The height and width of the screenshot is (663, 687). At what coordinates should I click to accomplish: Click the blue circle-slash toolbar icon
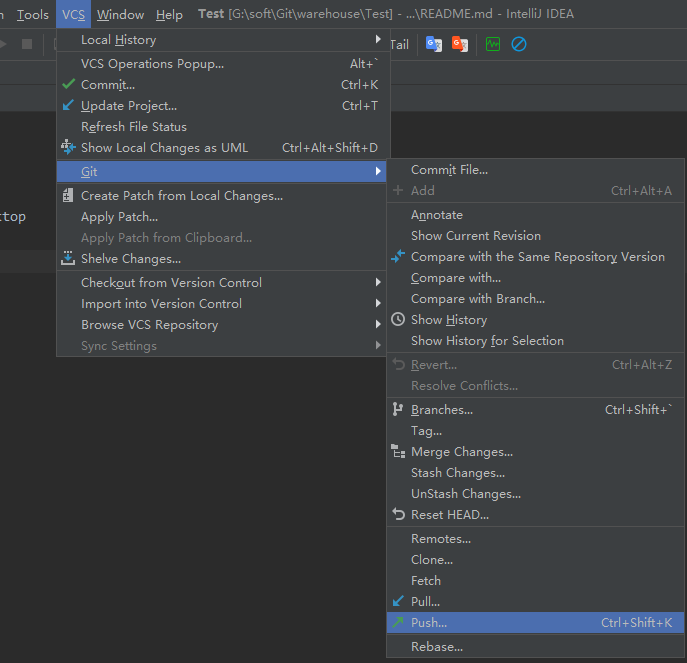pyautogui.click(x=519, y=44)
